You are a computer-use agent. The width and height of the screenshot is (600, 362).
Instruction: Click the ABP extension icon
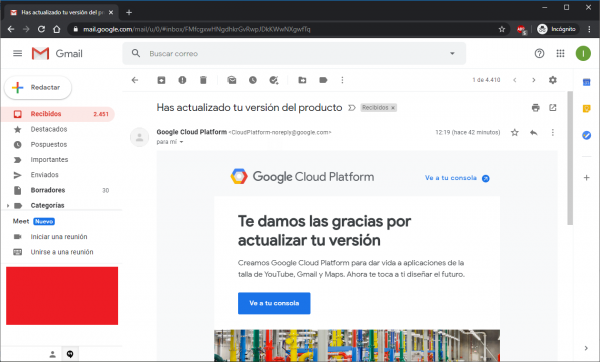coord(522,29)
